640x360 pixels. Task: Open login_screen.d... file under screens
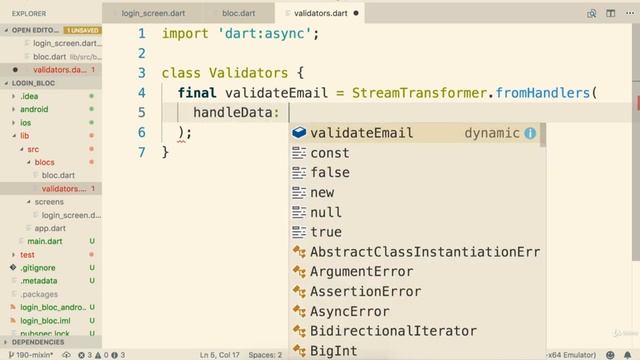click(x=71, y=215)
